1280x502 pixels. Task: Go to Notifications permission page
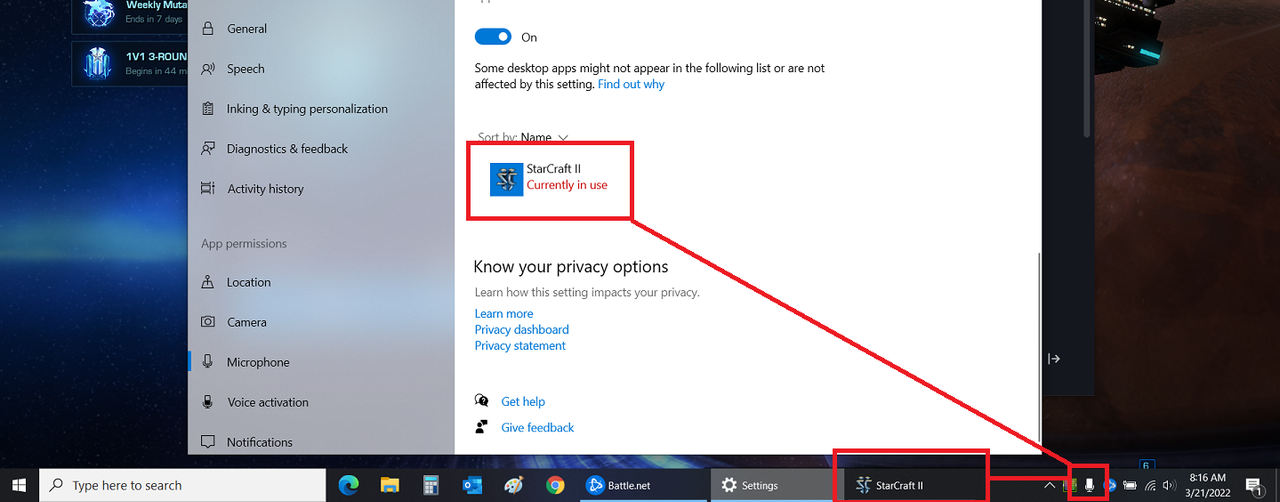click(x=259, y=442)
